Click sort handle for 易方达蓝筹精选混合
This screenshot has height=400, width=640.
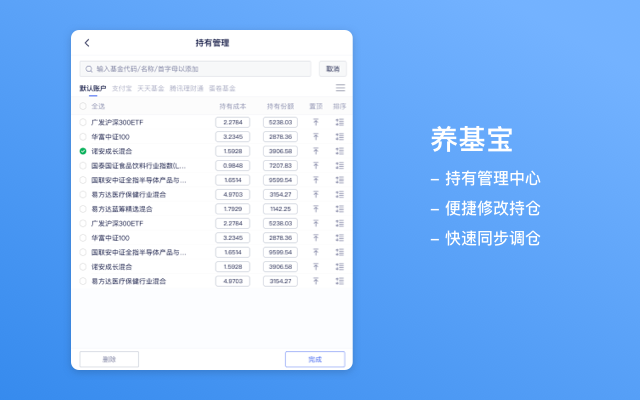coord(340,209)
